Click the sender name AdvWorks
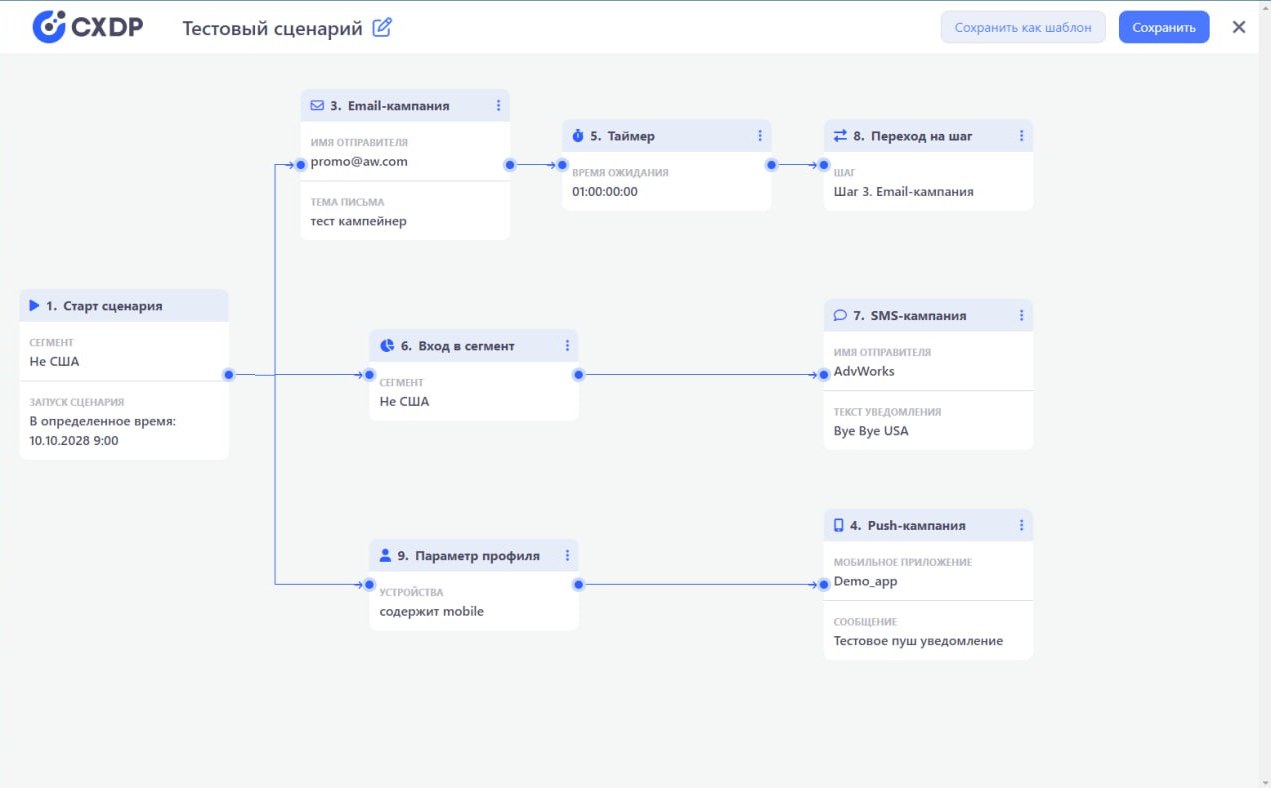This screenshot has height=788, width=1271. [x=865, y=371]
